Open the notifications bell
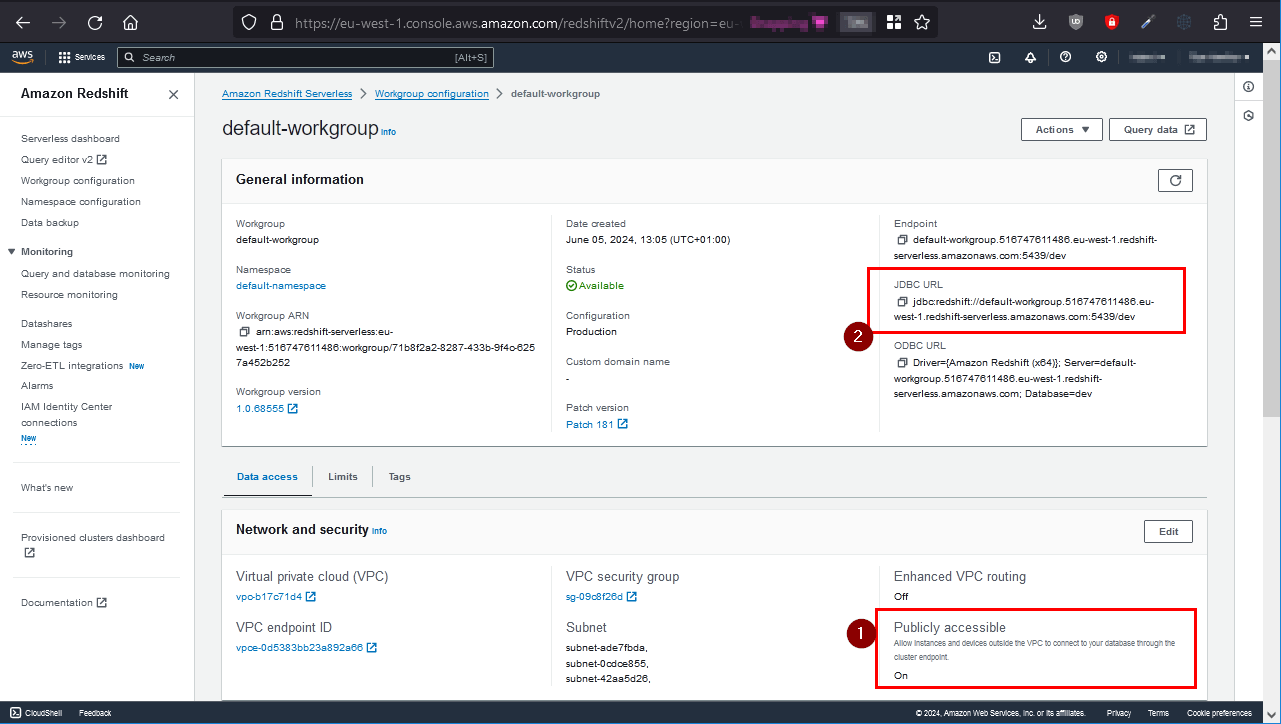The width and height of the screenshot is (1281, 724). click(1030, 57)
